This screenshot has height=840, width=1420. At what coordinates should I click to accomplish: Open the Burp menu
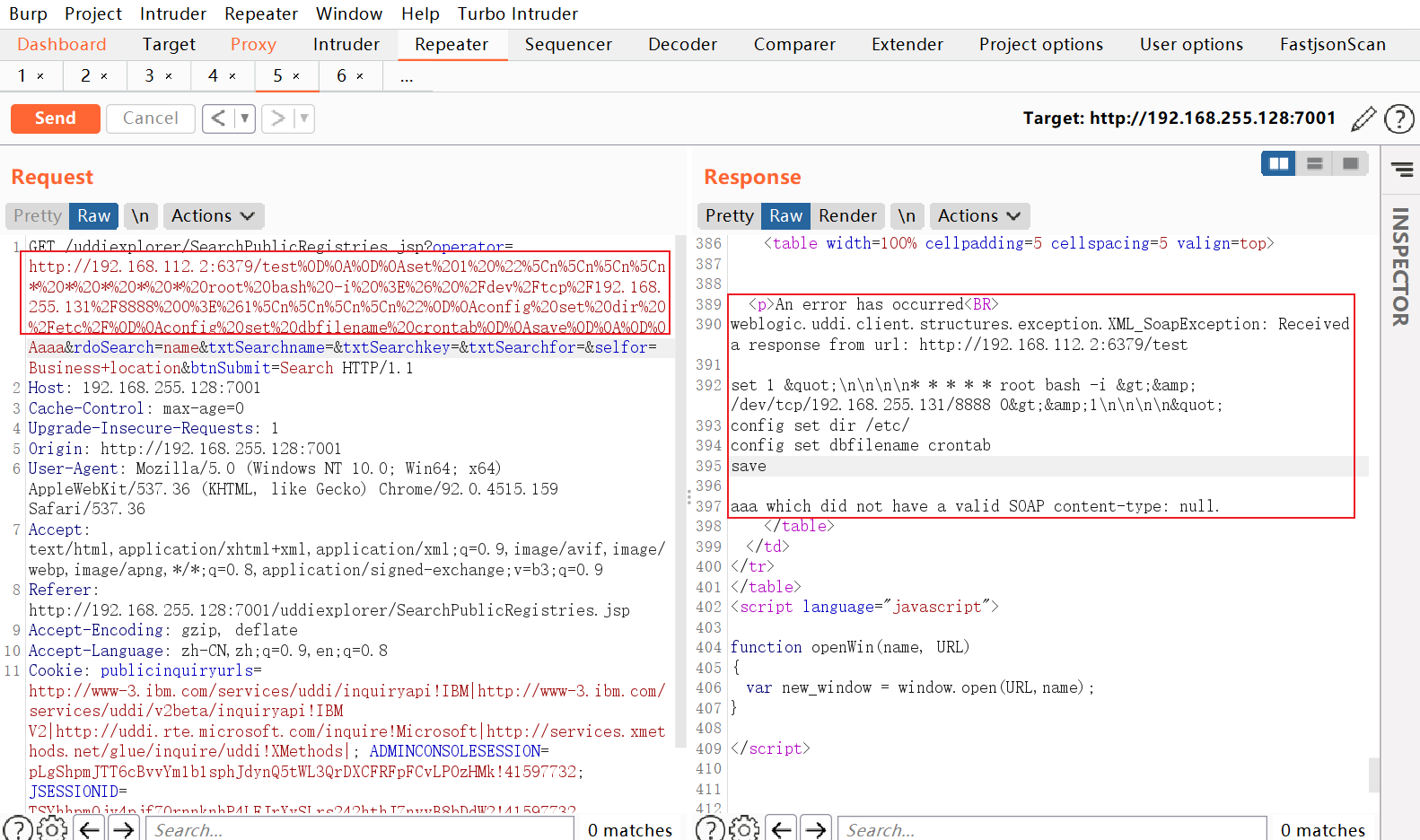point(28,13)
